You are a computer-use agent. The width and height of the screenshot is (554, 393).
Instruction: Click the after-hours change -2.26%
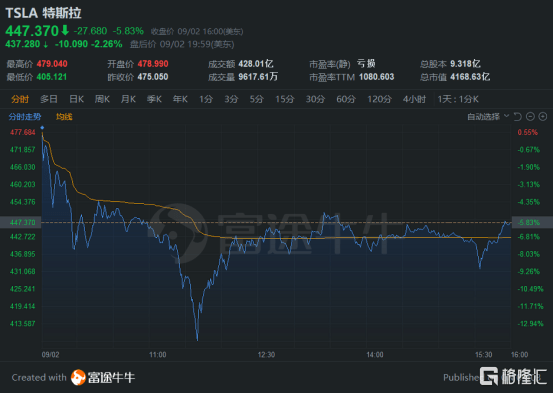click(107, 44)
